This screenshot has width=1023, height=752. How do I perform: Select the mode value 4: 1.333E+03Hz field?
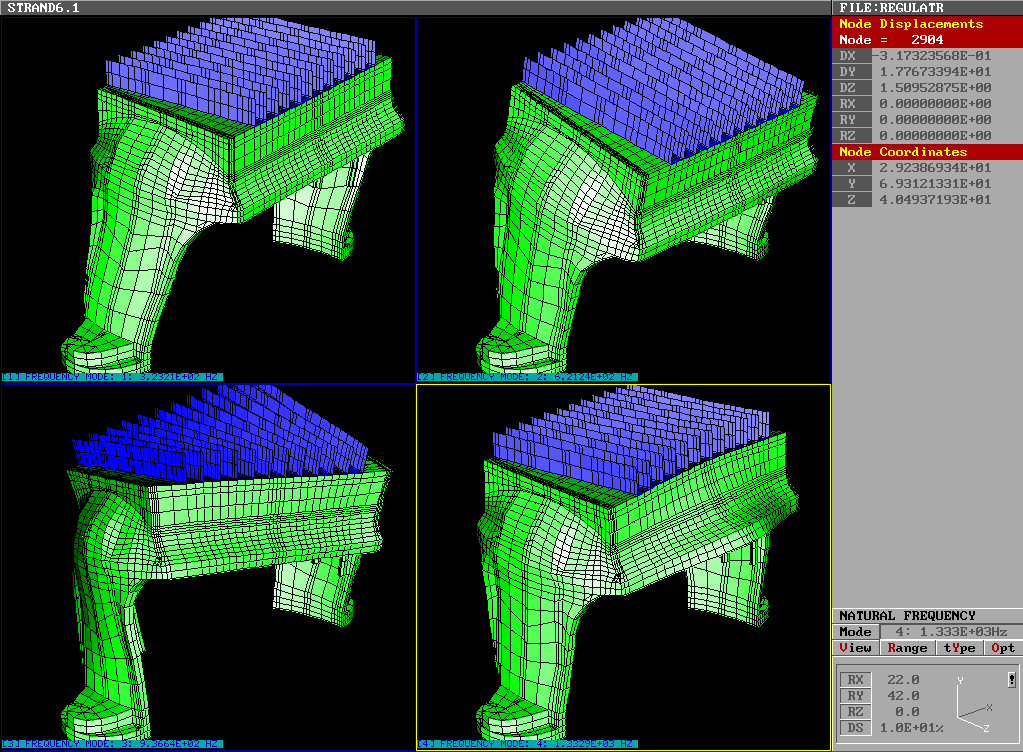click(x=950, y=632)
